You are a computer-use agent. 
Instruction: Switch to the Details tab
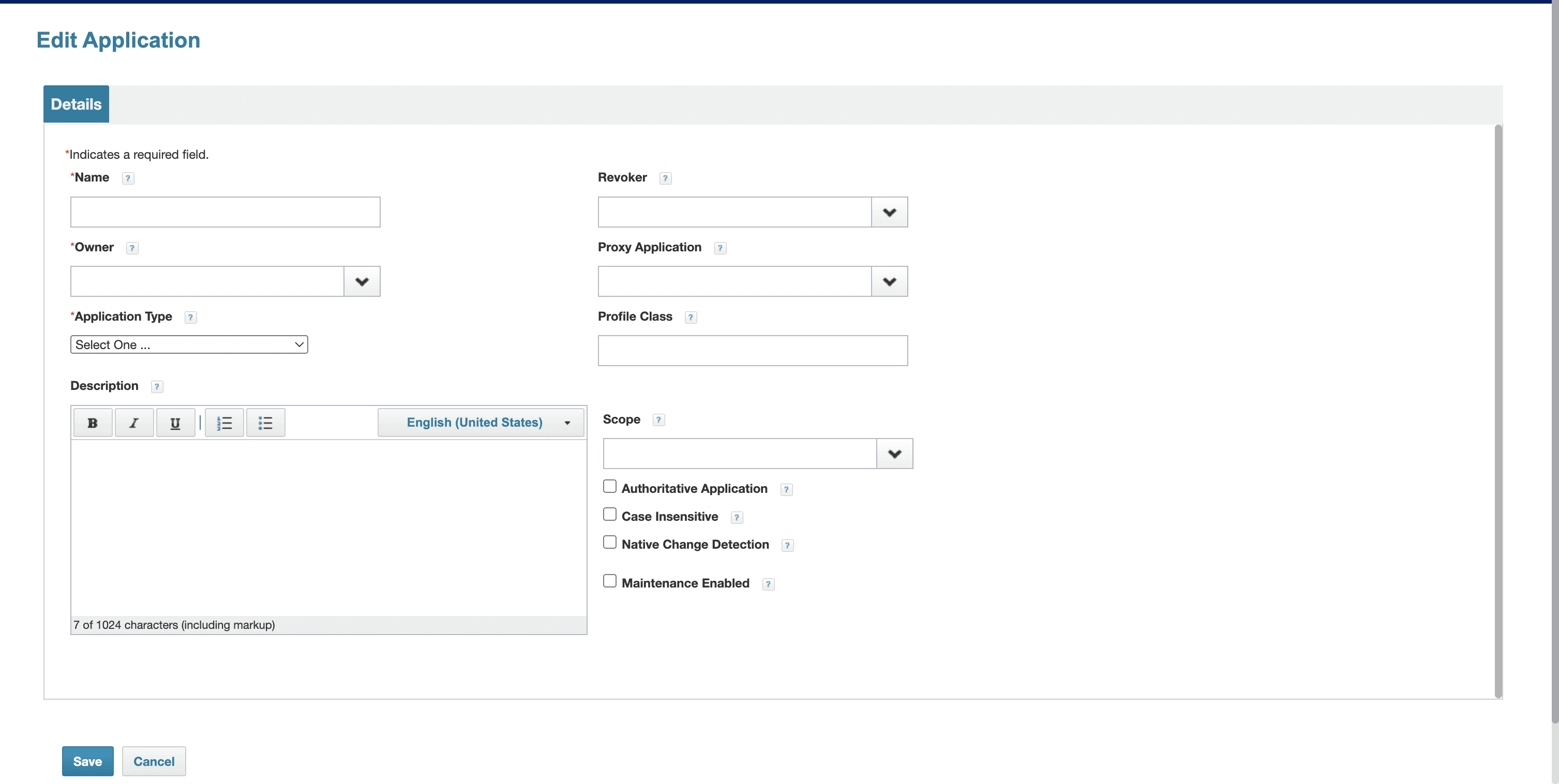point(76,104)
